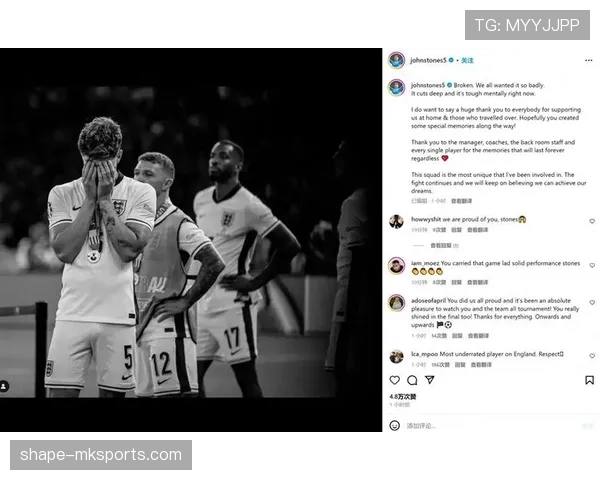Open comments via speech bubble icon
Screen dimensions: 600x480
coord(412,380)
